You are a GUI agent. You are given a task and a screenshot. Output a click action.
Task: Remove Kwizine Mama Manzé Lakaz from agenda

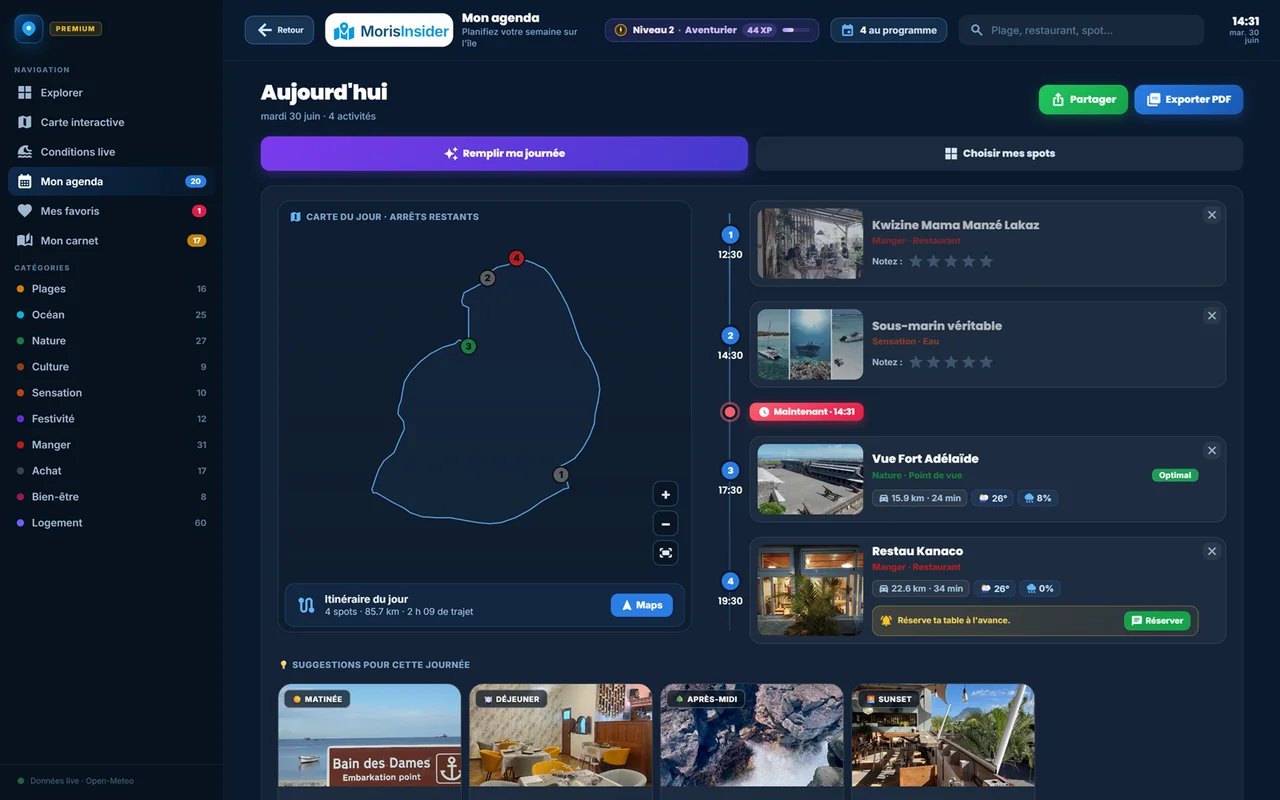point(1212,215)
